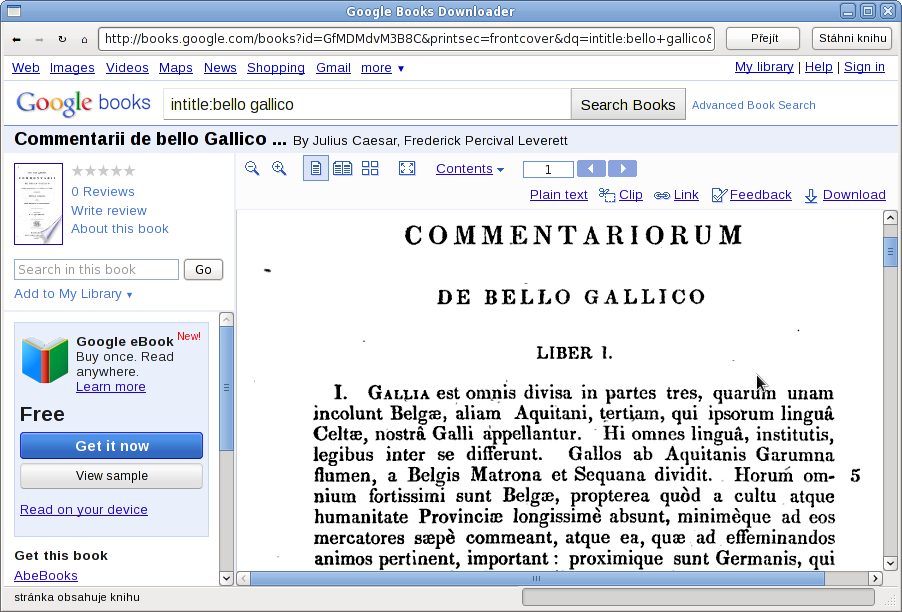Expand the Add to My Library dropdown
The width and height of the screenshot is (902, 612).
click(x=73, y=294)
